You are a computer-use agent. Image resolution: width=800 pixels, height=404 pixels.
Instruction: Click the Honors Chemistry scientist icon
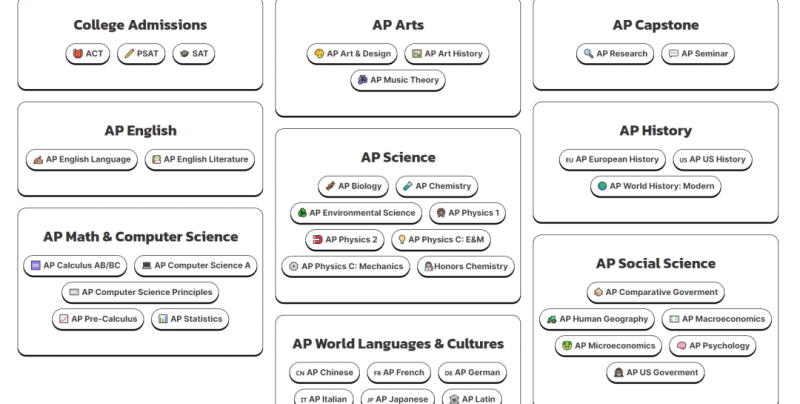[x=429, y=266]
